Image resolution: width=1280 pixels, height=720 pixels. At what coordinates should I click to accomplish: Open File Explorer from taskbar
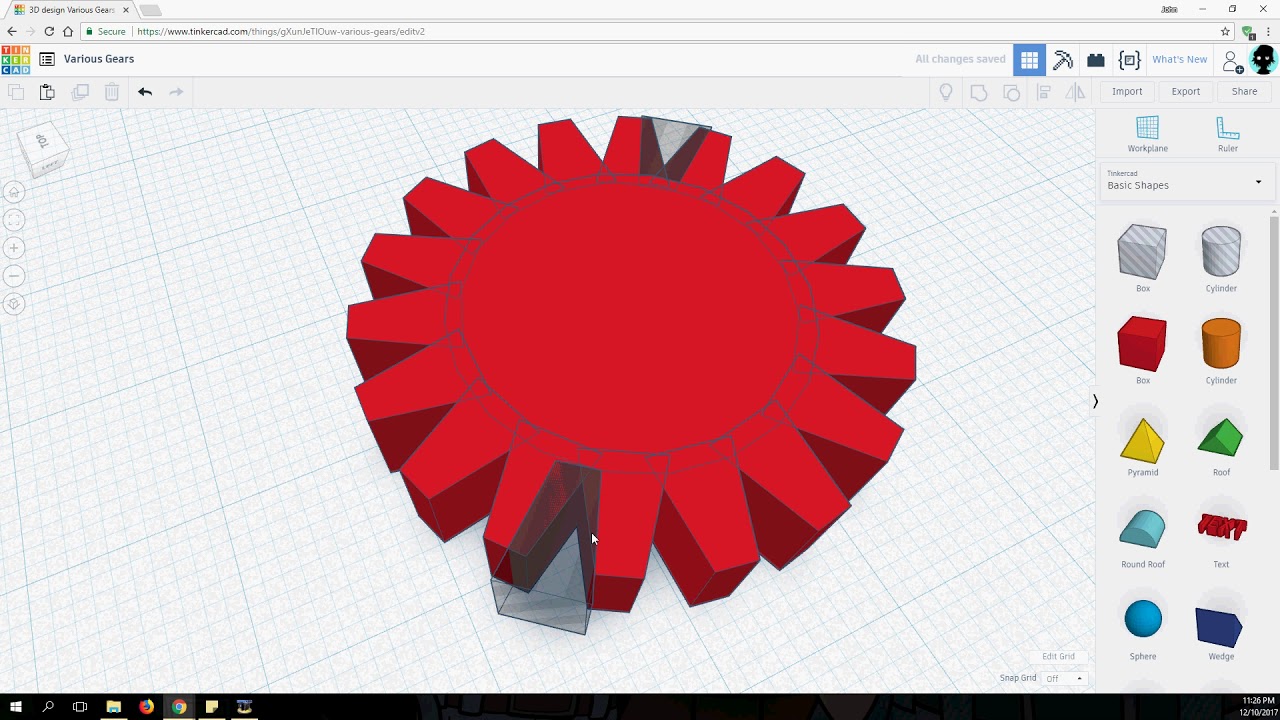pyautogui.click(x=113, y=707)
